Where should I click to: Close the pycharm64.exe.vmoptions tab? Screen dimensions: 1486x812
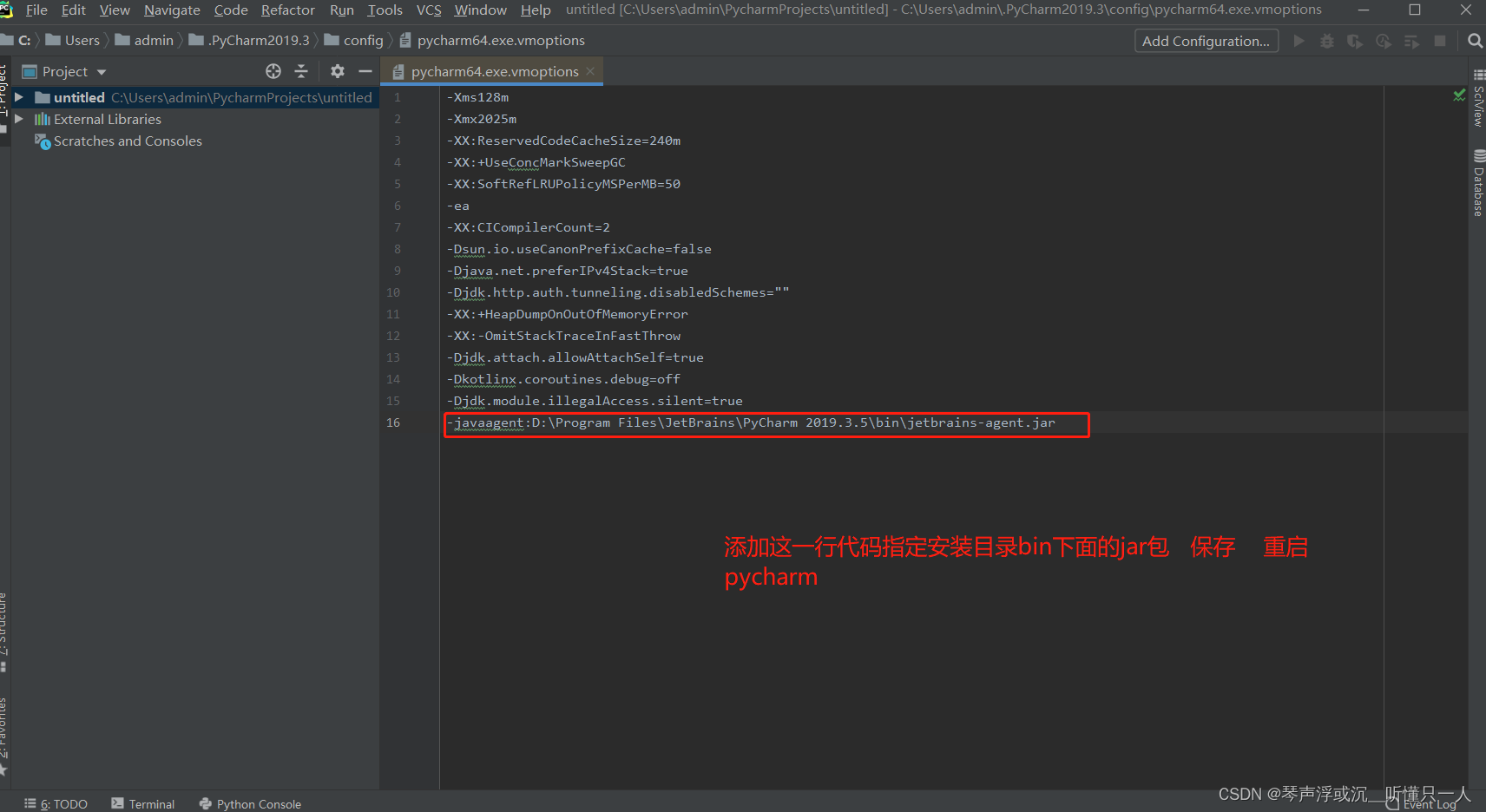click(590, 71)
